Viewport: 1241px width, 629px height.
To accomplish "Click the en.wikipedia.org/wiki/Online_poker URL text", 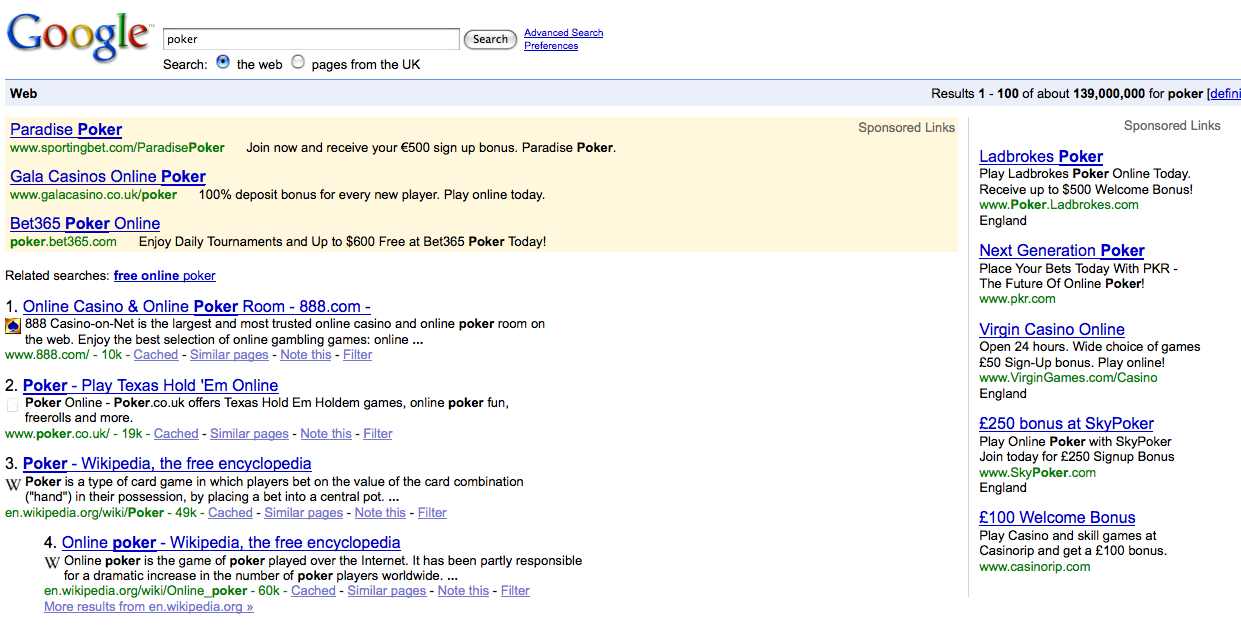I will [147, 591].
